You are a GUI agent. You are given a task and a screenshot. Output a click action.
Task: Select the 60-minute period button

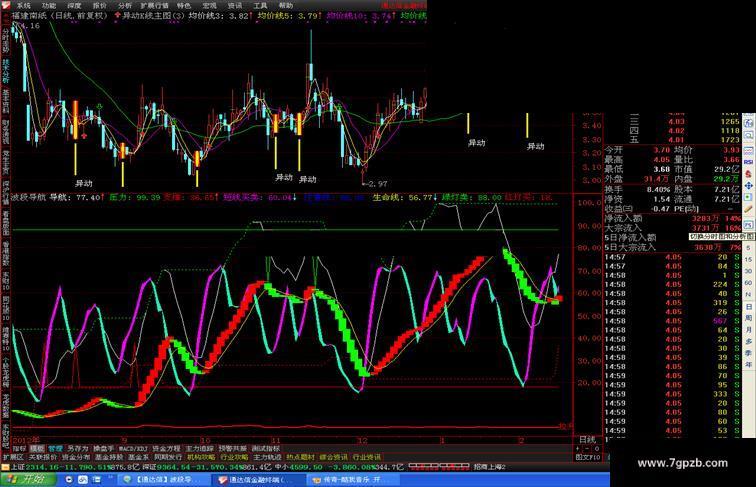coord(748,283)
